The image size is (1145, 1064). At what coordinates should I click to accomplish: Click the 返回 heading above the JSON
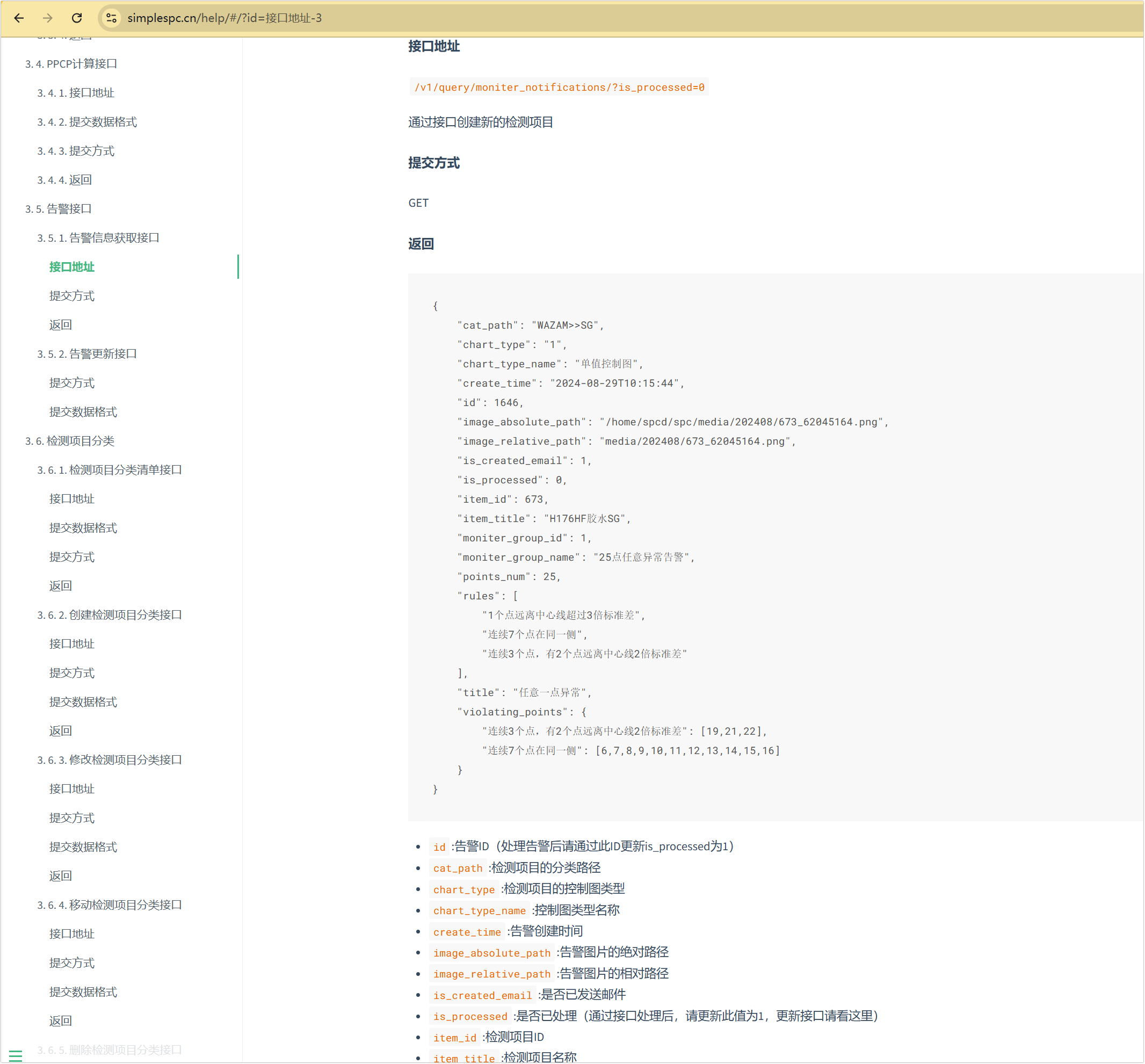click(422, 244)
